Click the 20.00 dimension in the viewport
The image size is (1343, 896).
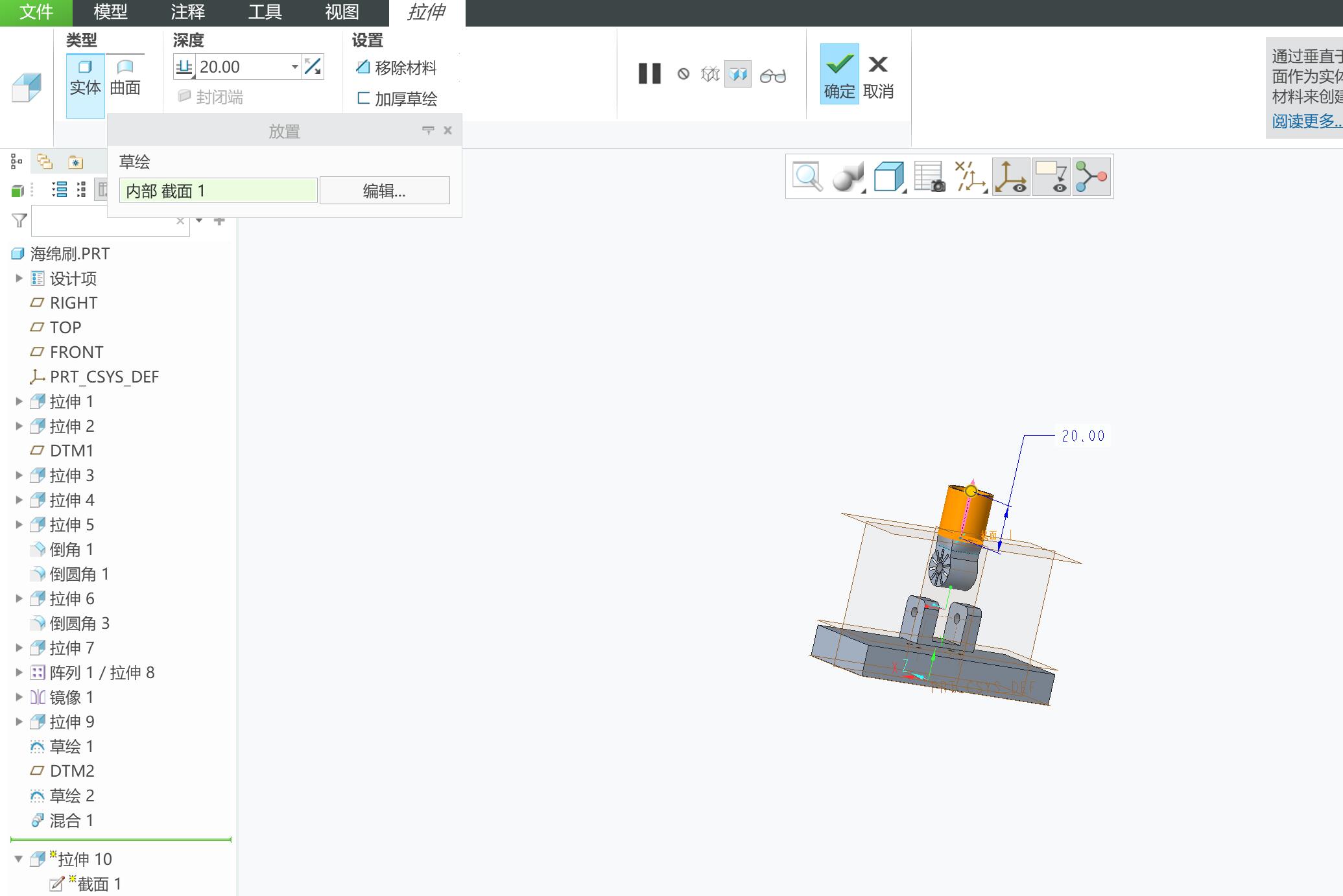1083,436
